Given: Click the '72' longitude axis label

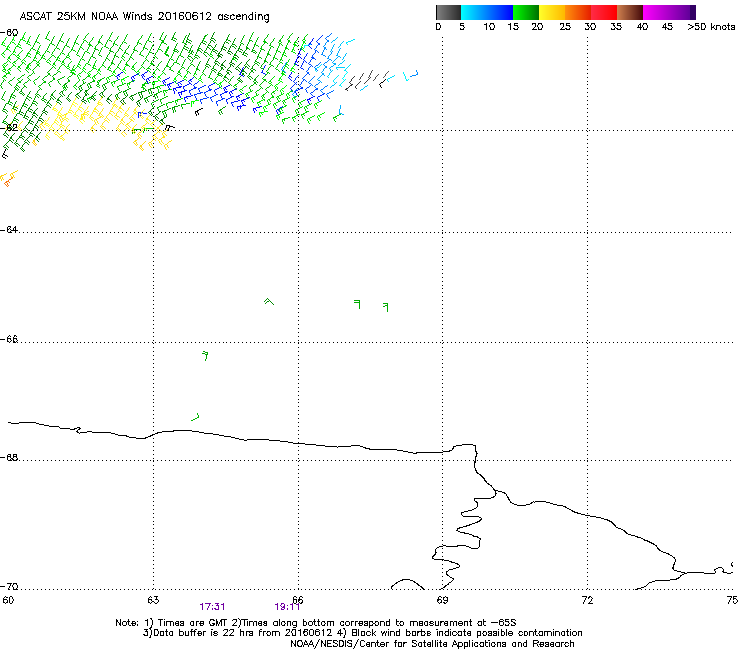Looking at the screenshot, I should click(588, 600).
